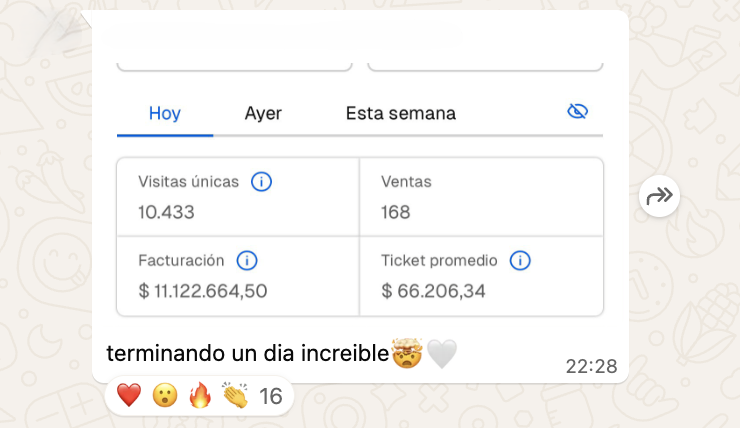The width and height of the screenshot is (740, 428).
Task: Open the Facturación info icon
Action: (247, 260)
